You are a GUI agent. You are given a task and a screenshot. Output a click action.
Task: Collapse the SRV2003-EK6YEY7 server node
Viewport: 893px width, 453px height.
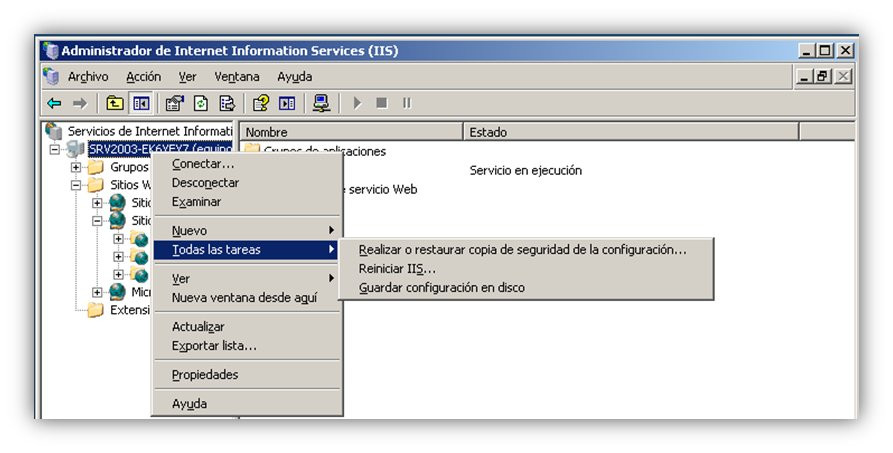point(55,149)
